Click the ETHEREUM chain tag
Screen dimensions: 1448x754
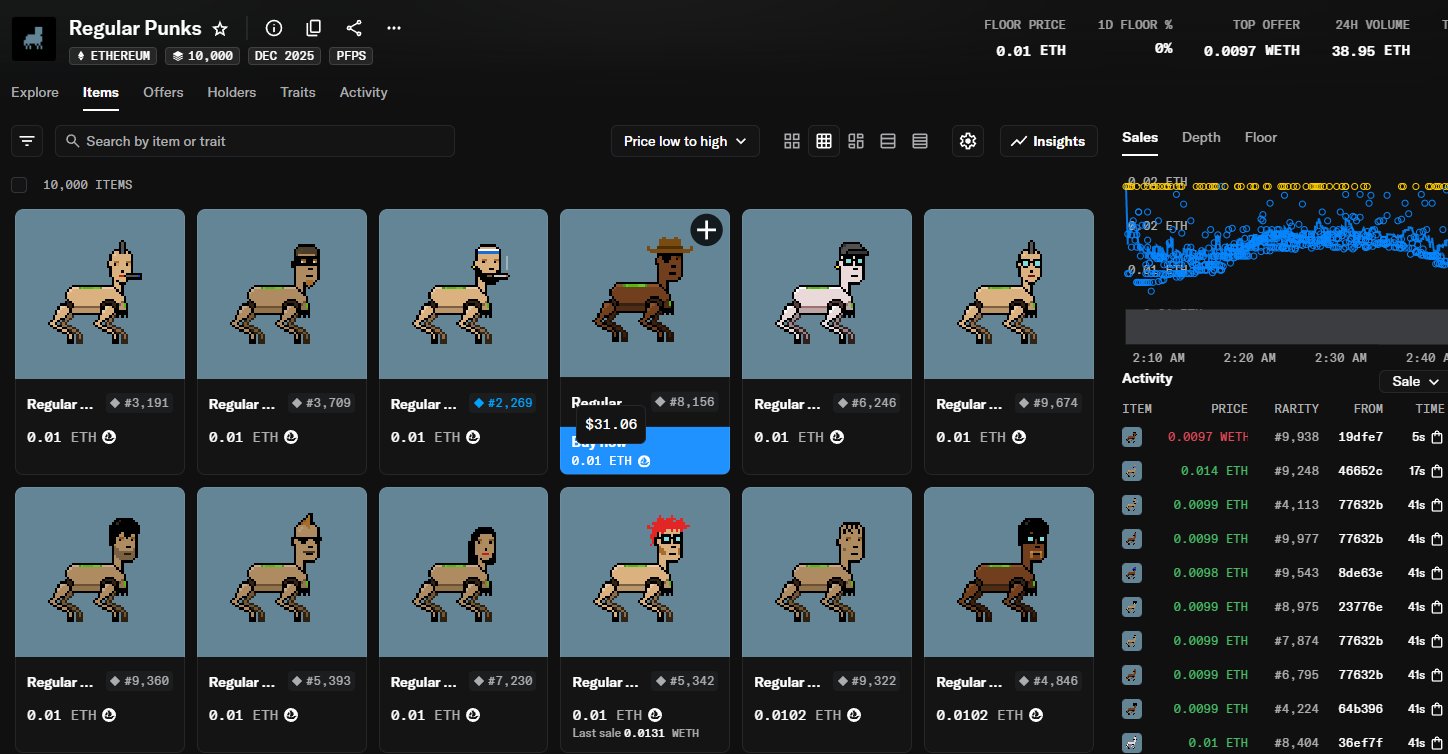(113, 56)
